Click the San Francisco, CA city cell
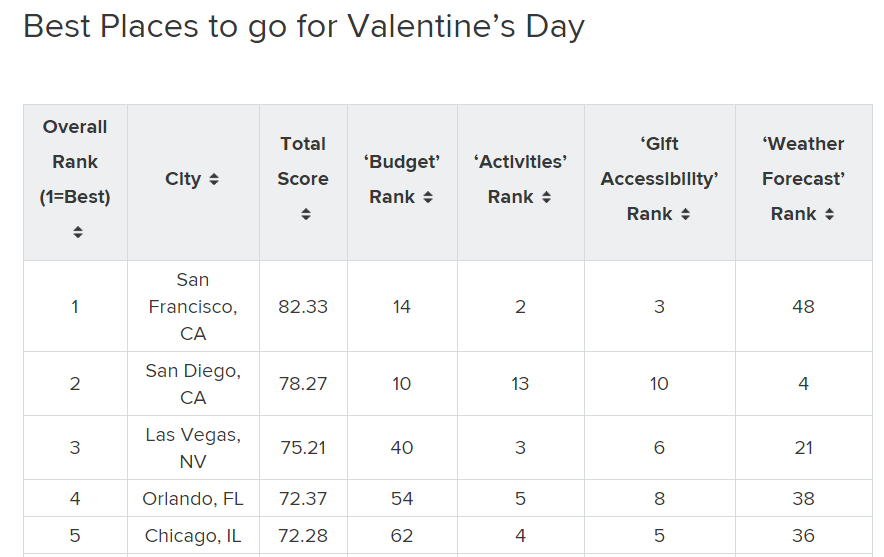Screen dimensions: 884x557 coord(193,306)
